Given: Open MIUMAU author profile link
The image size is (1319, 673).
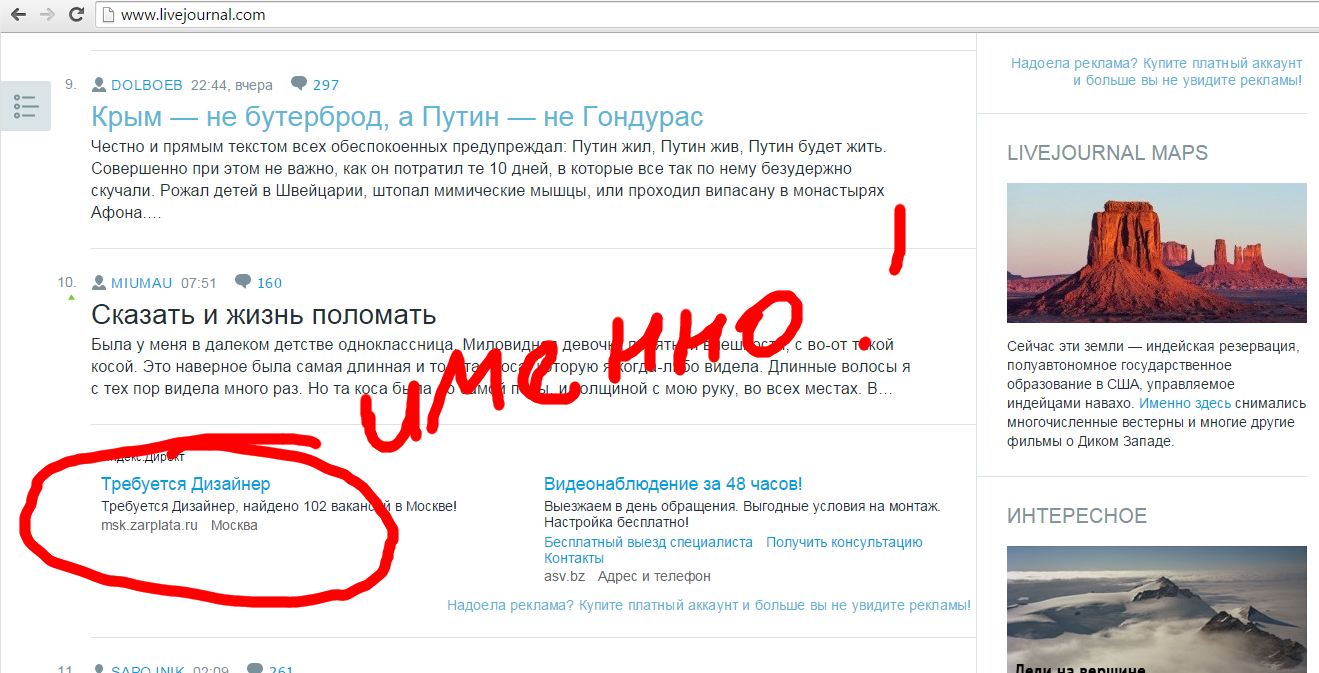Looking at the screenshot, I should click(x=141, y=283).
